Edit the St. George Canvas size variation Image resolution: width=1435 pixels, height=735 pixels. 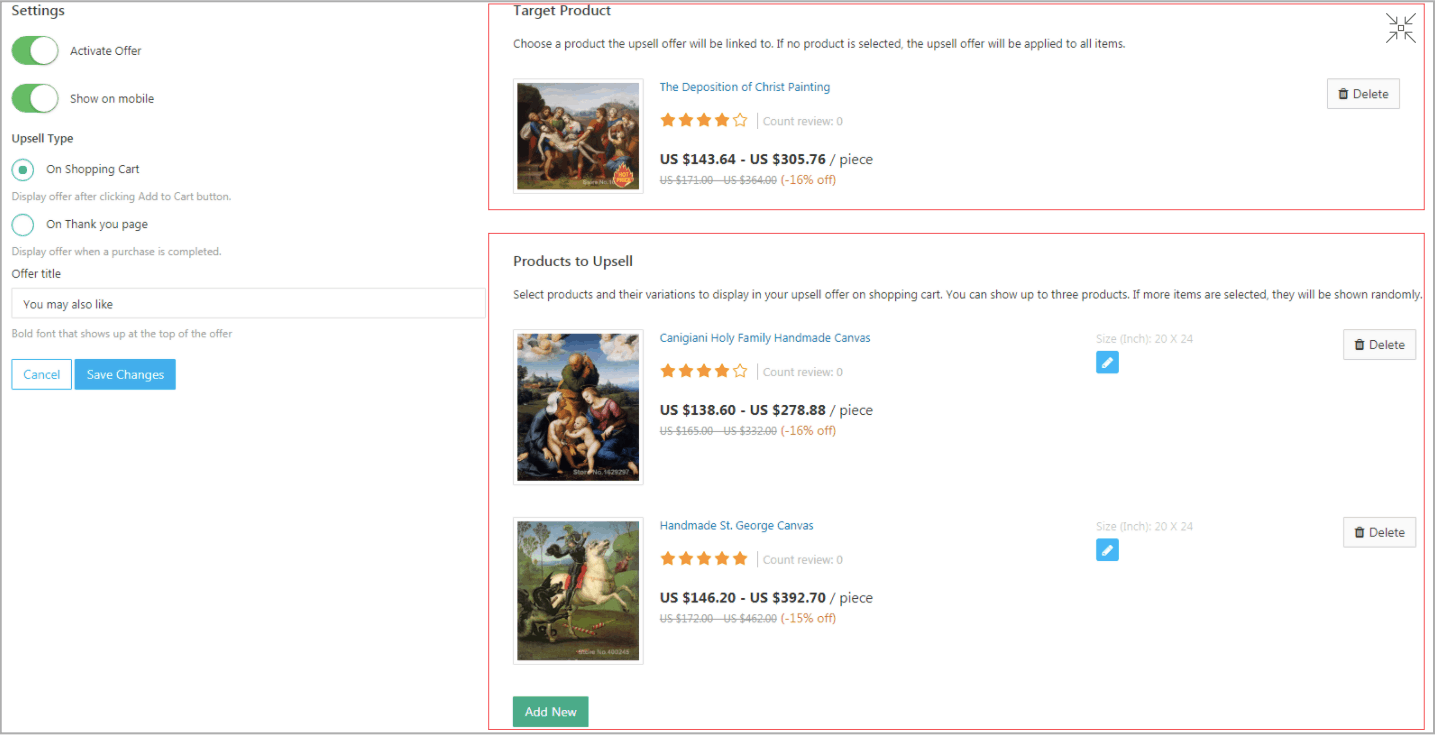[1107, 550]
